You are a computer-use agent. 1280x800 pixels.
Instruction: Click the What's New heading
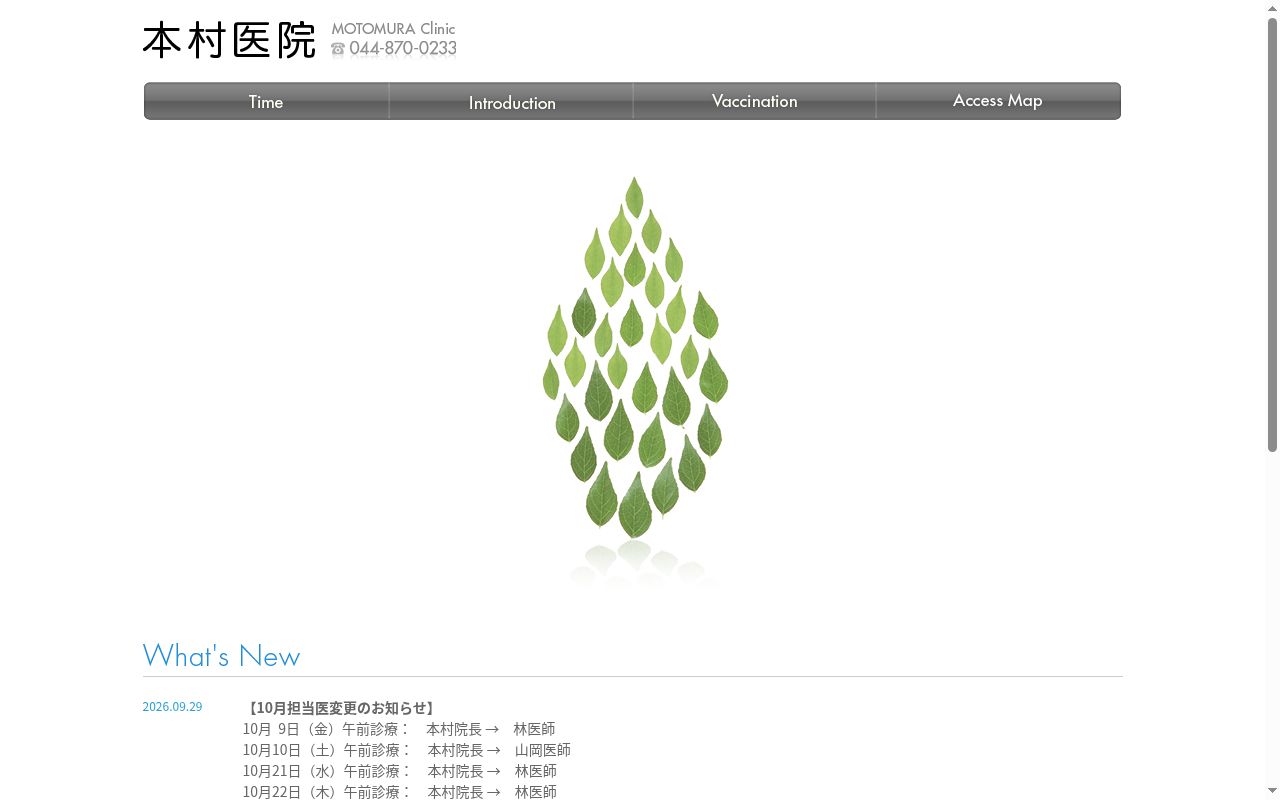221,656
